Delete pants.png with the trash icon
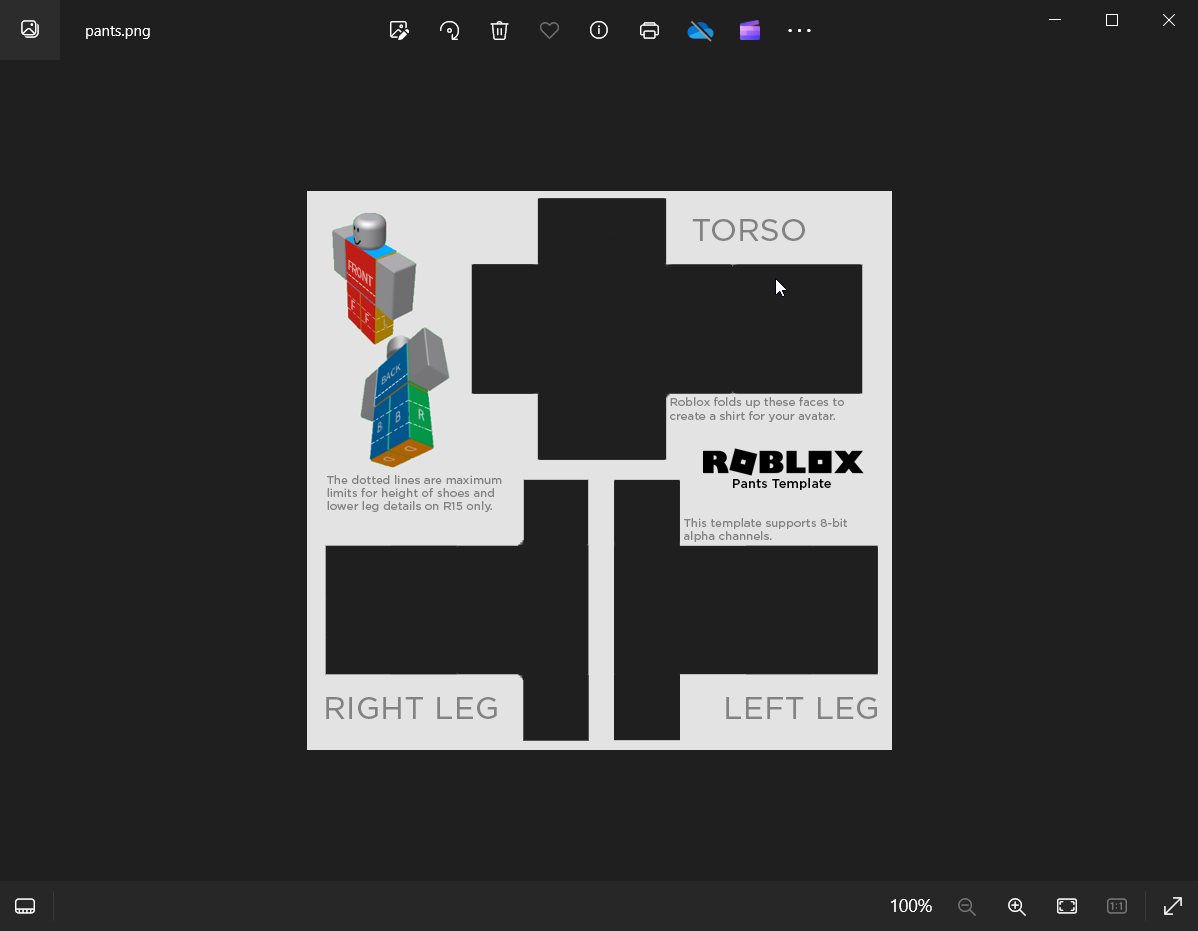The image size is (1198, 931). tap(499, 31)
